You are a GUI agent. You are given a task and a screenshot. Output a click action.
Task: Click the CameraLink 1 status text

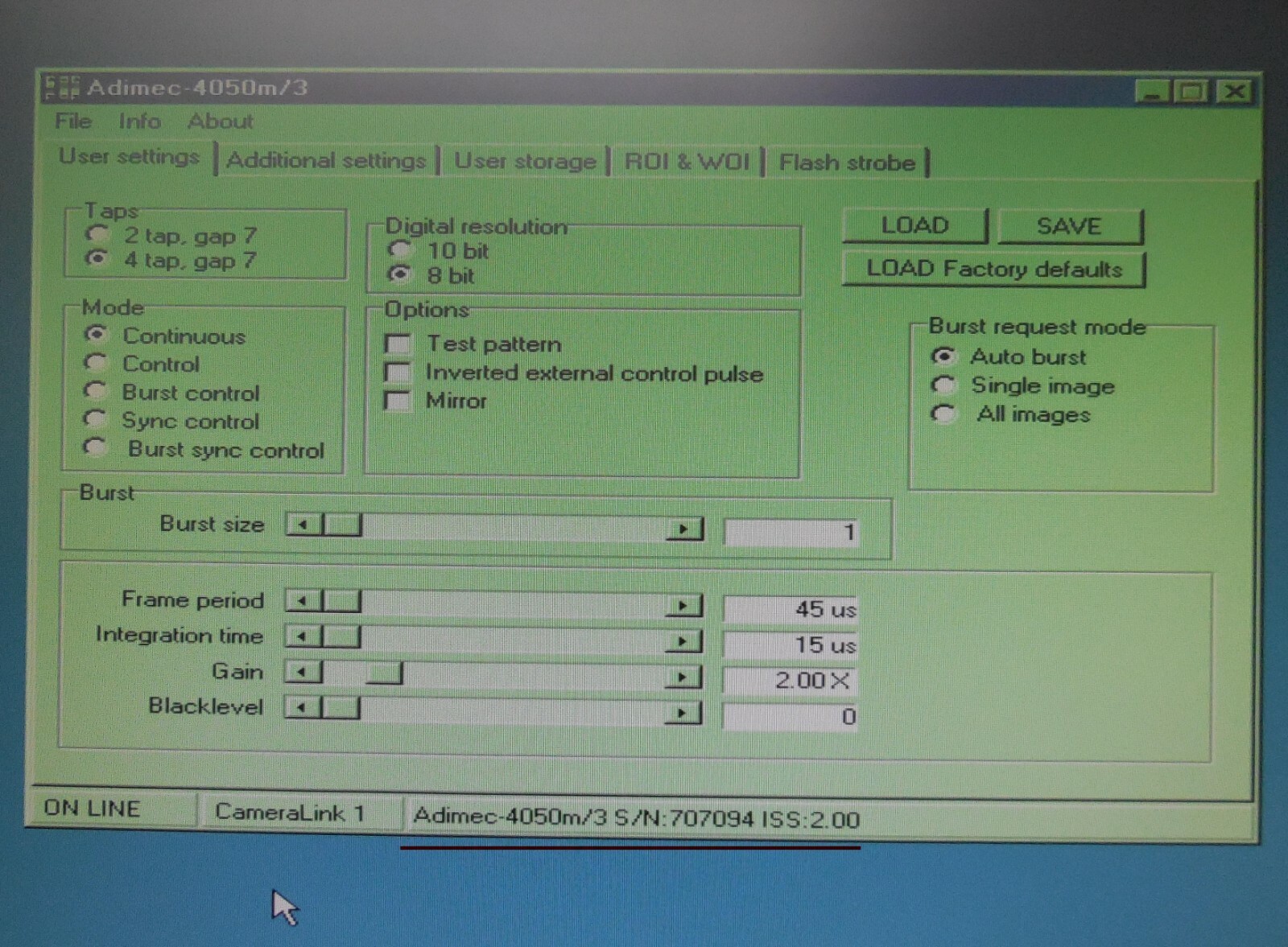[x=290, y=813]
